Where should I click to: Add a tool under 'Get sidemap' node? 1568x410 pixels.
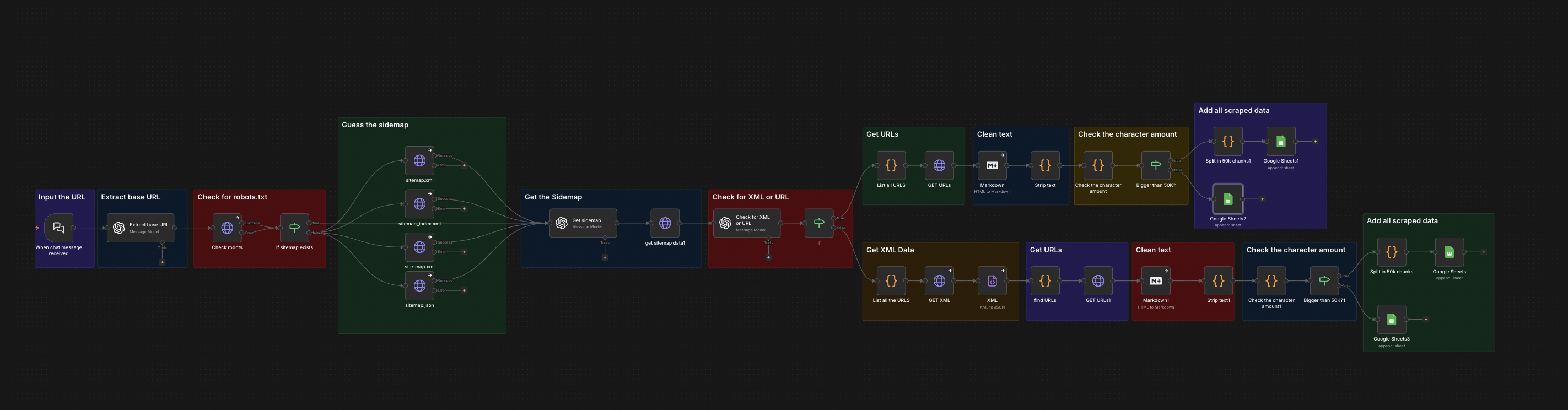click(605, 257)
